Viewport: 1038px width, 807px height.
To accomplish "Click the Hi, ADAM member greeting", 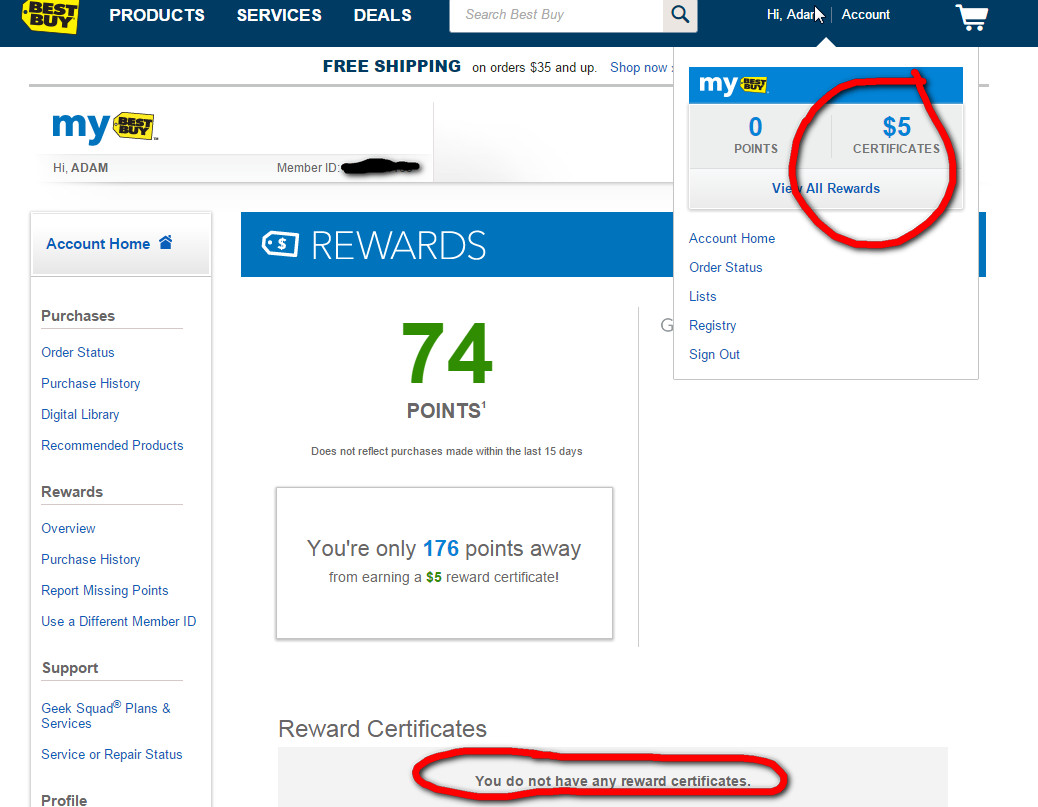I will click(x=80, y=168).
